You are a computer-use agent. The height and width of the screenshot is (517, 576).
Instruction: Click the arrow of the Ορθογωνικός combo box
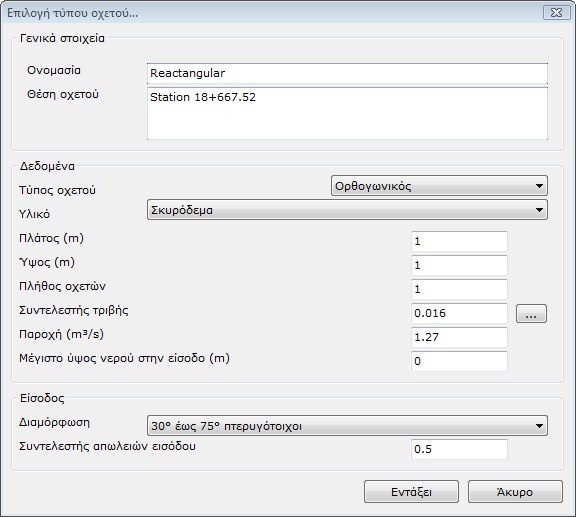(x=539, y=186)
